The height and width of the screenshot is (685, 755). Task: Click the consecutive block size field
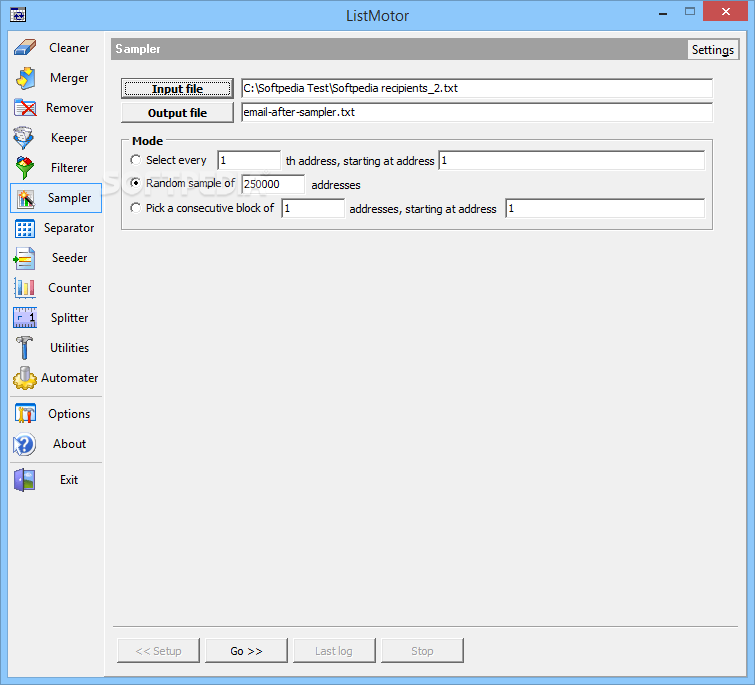[313, 208]
